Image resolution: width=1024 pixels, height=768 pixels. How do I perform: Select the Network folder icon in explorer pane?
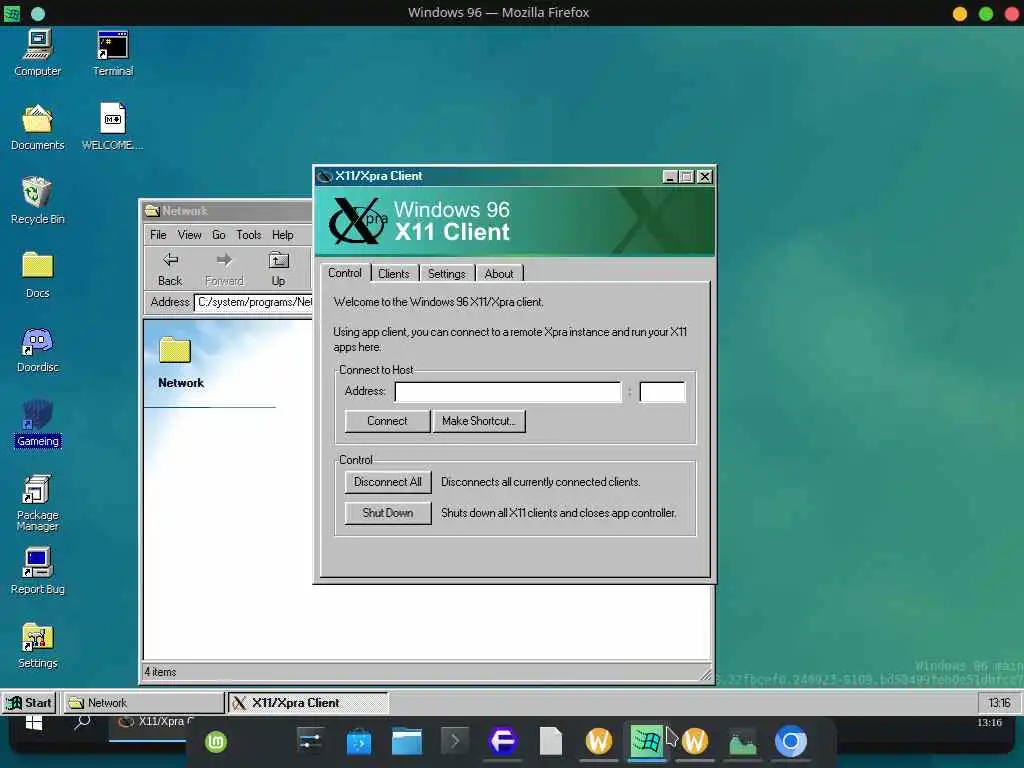pyautogui.click(x=175, y=351)
